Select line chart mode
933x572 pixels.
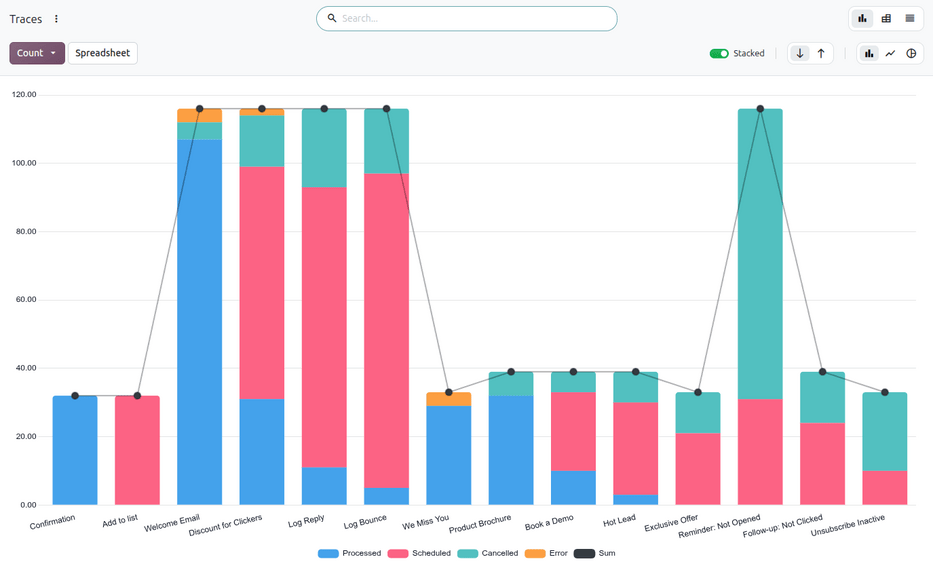(890, 54)
